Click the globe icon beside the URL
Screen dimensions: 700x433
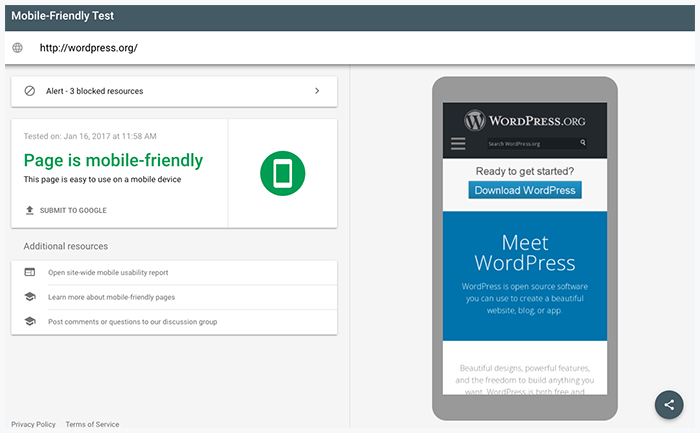[x=17, y=48]
